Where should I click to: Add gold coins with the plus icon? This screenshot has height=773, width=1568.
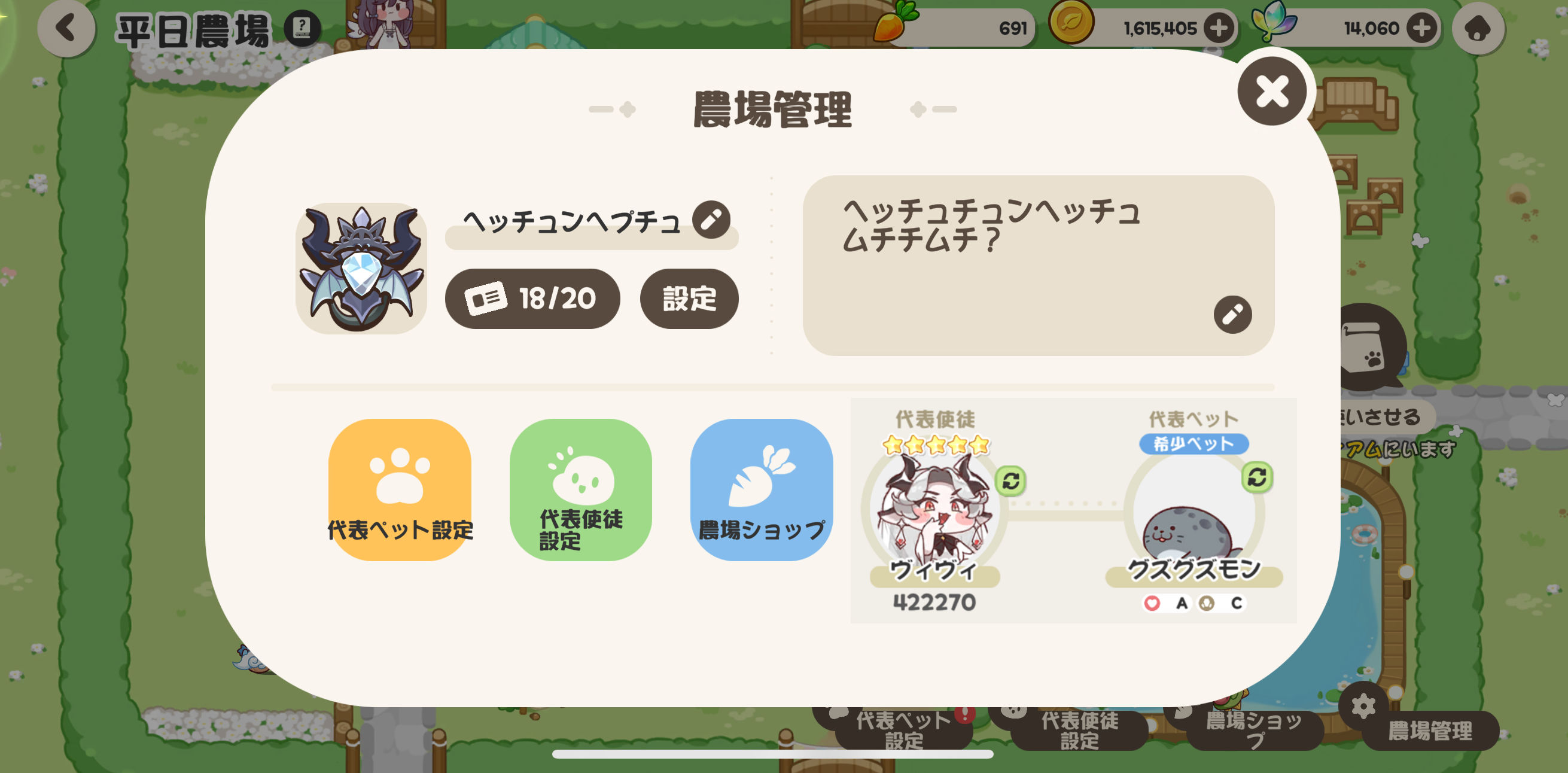pyautogui.click(x=1219, y=28)
